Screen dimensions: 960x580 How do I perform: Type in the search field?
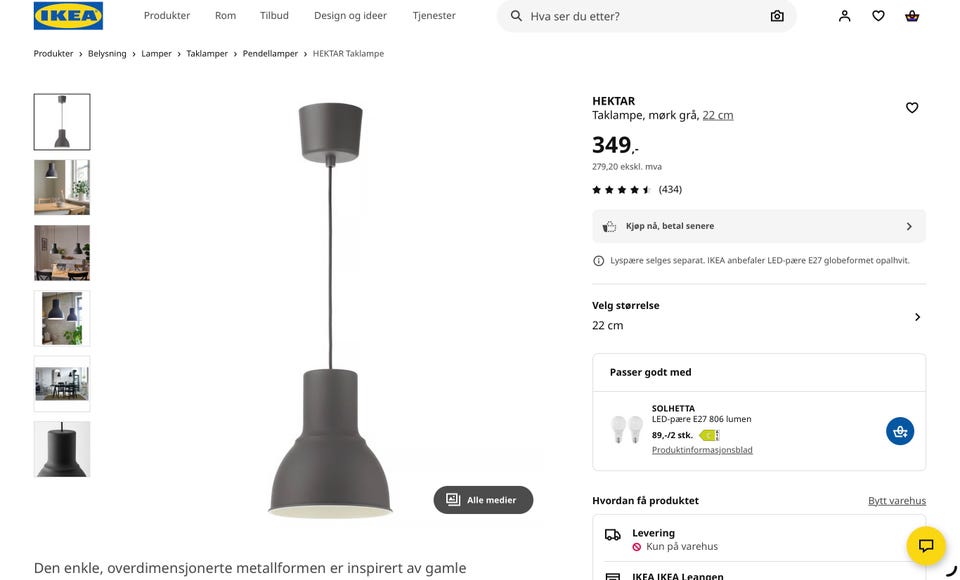640,16
